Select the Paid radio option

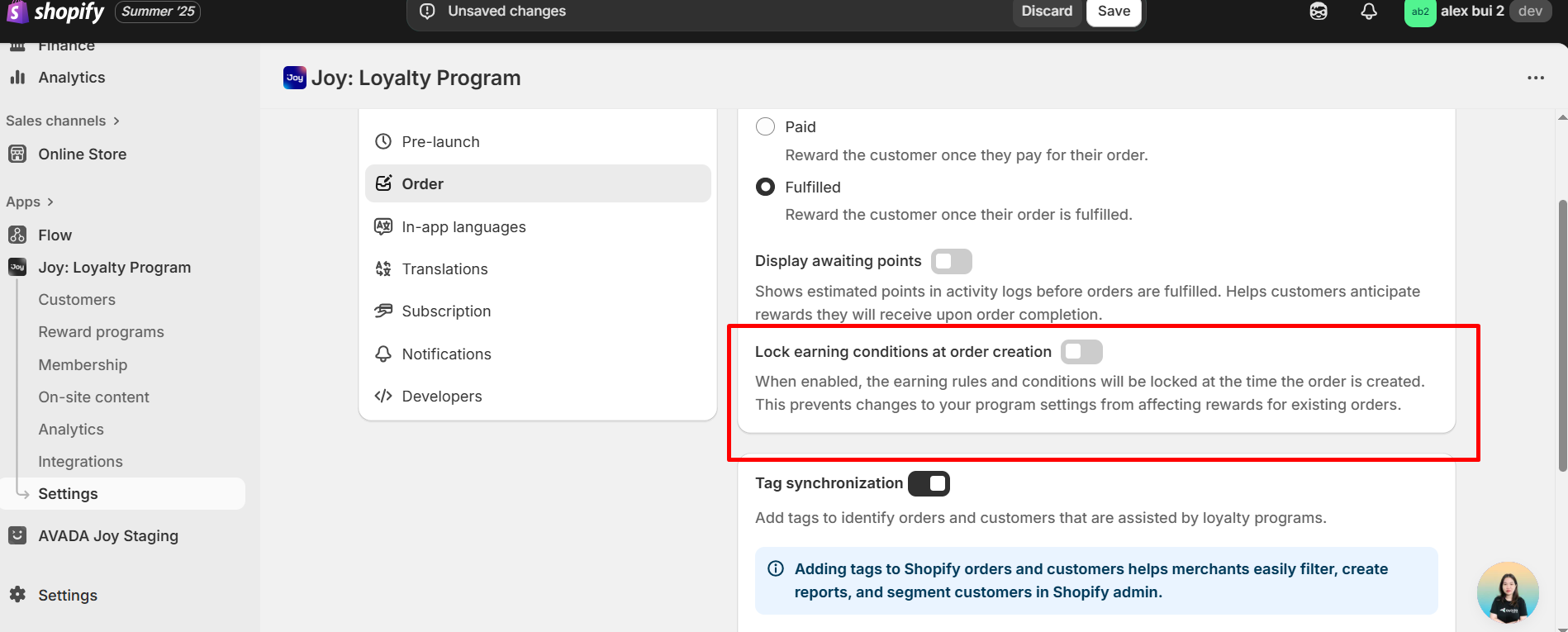tap(766, 126)
